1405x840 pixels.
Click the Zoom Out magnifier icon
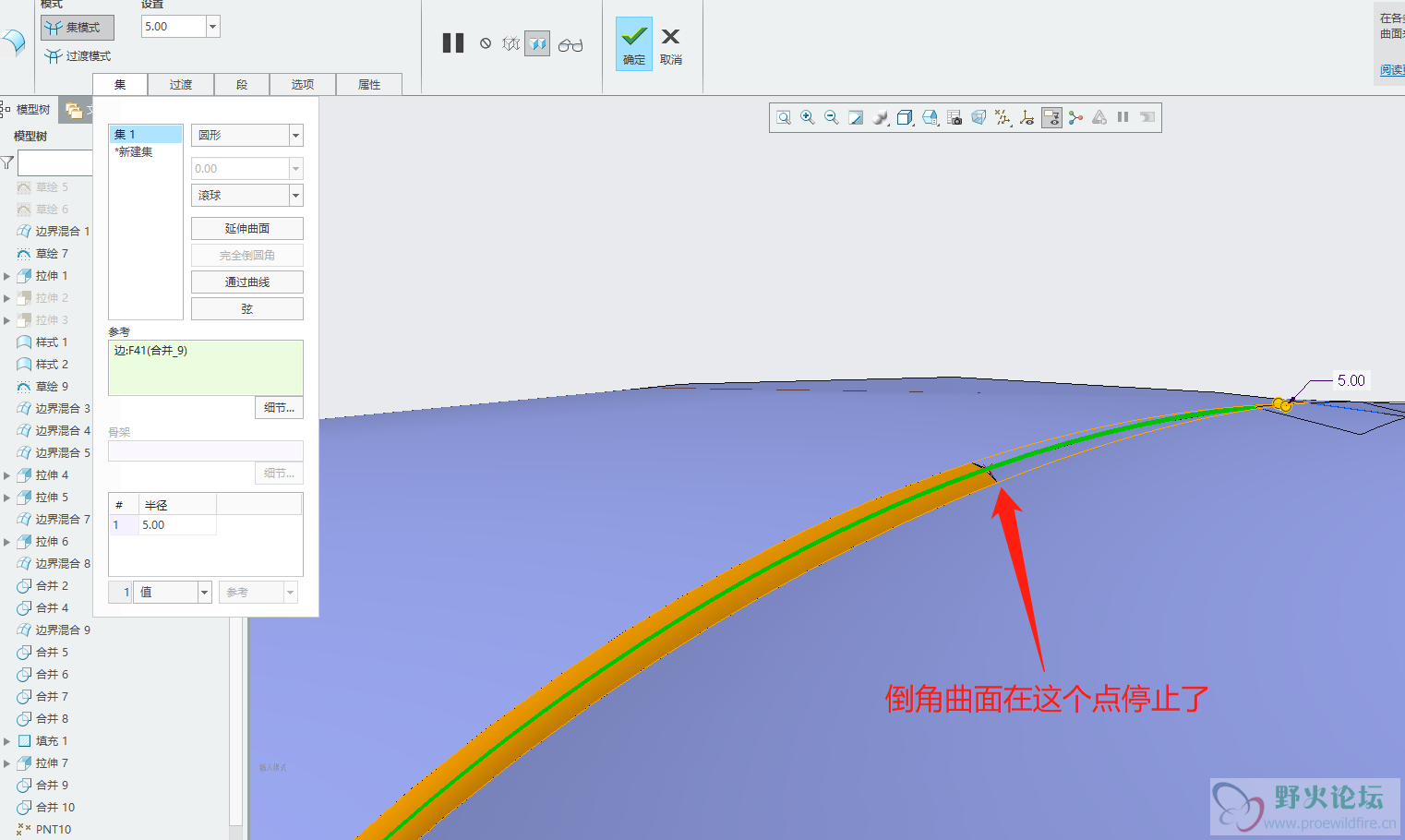tap(832, 117)
